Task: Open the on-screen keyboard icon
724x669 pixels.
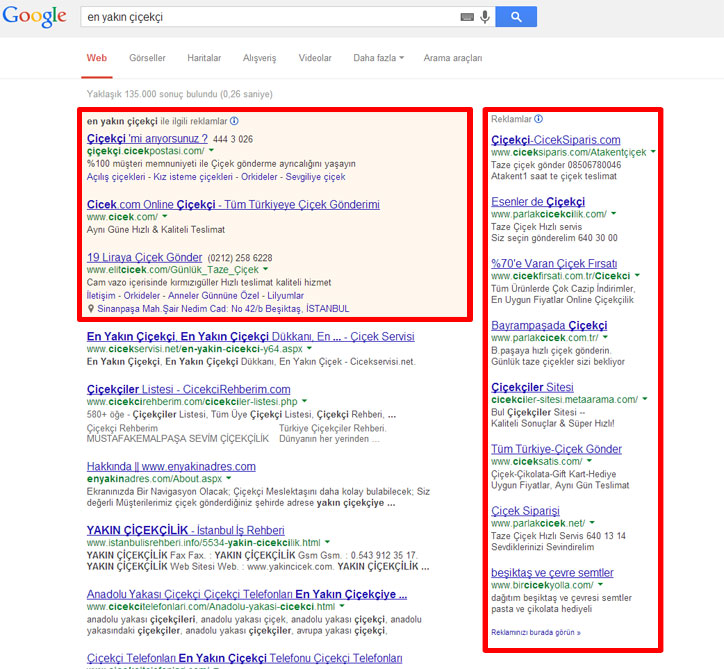Action: point(467,17)
